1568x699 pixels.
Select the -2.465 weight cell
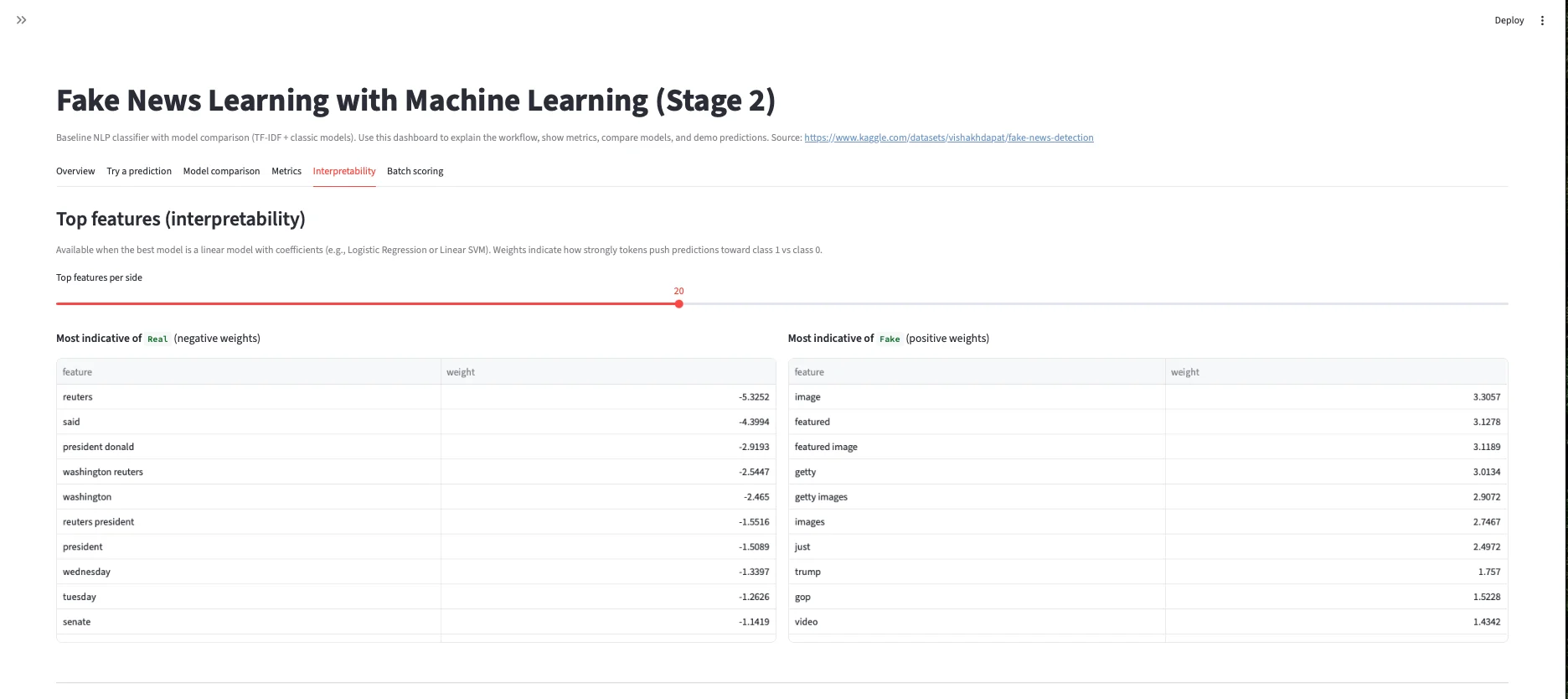[608, 497]
